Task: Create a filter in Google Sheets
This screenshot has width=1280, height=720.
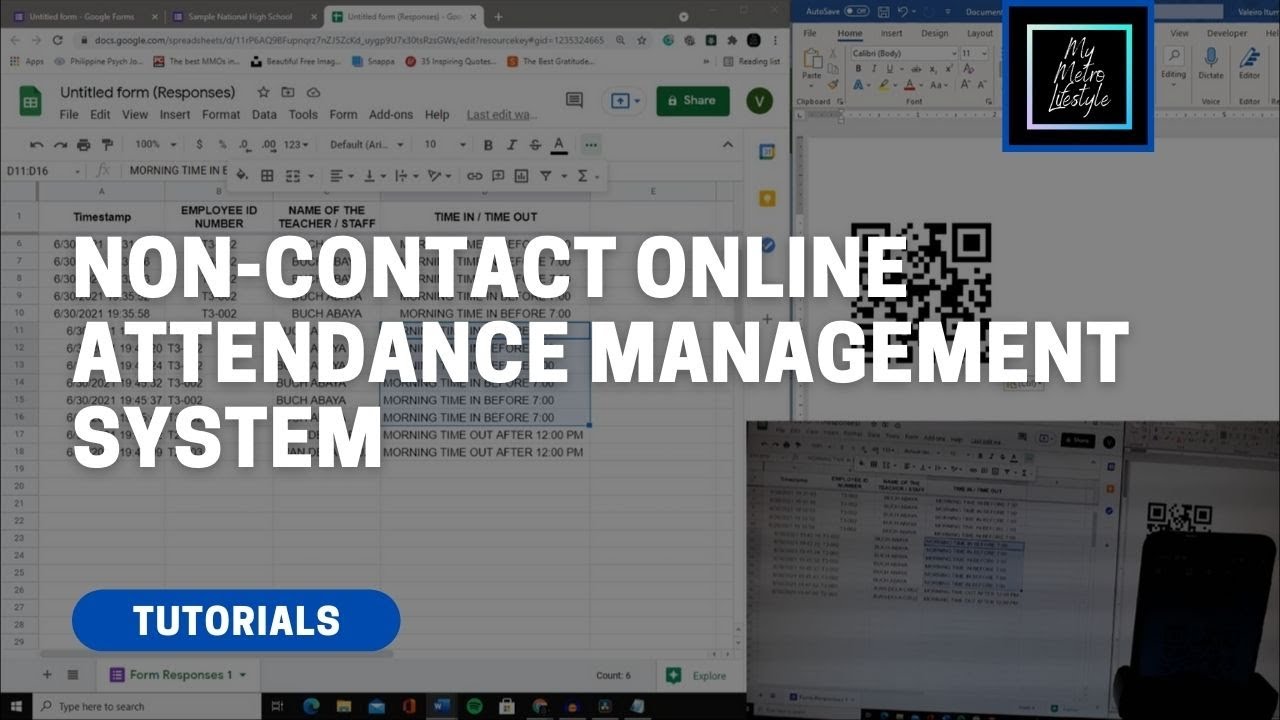Action: 546,176
